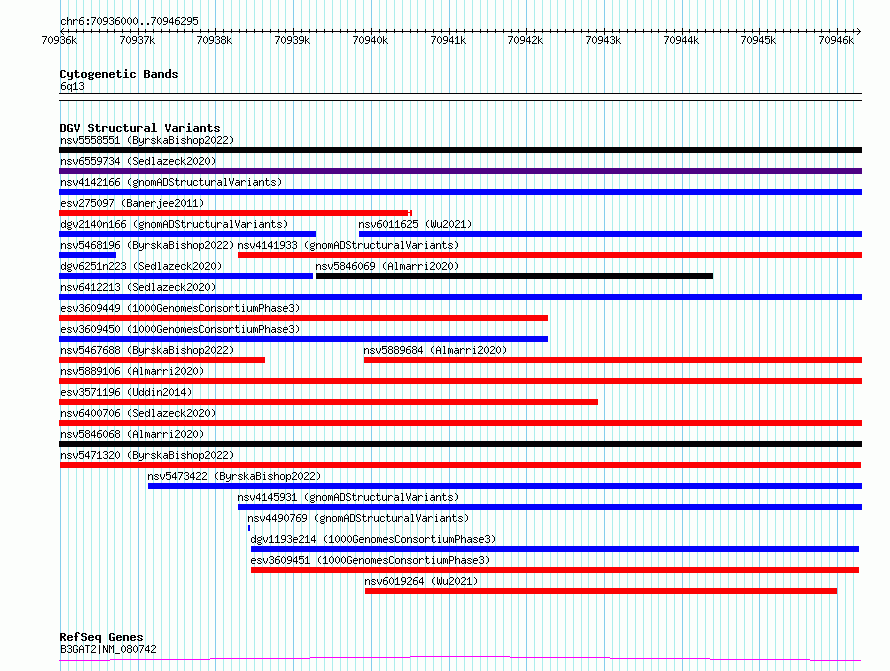Click the tiny blue nsv4490769 marker

(249, 528)
